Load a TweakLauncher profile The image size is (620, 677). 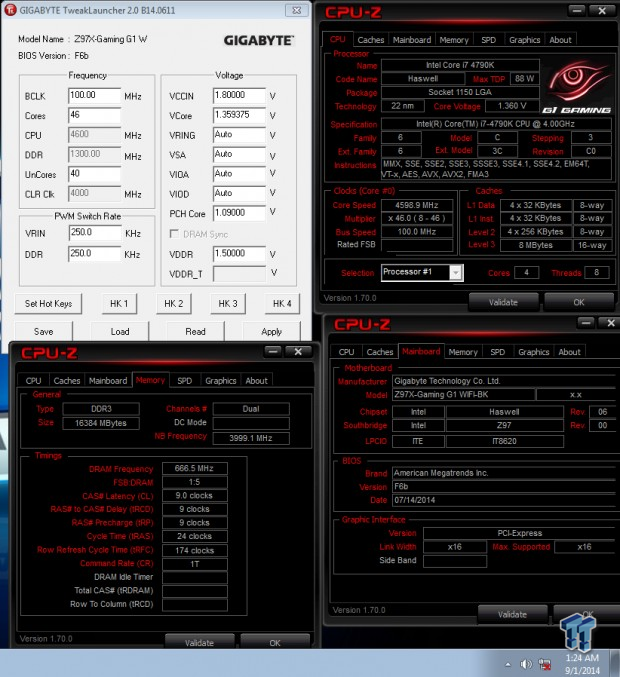120,332
